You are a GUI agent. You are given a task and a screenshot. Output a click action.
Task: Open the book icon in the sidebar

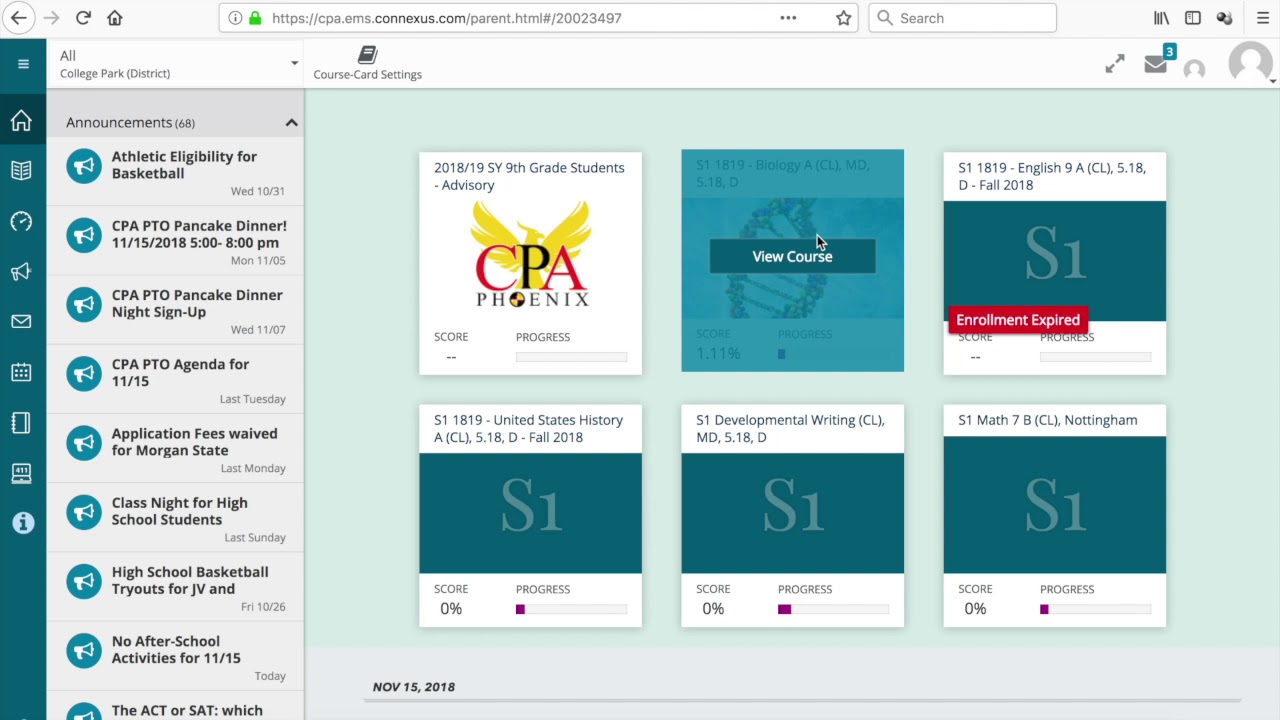tap(21, 171)
